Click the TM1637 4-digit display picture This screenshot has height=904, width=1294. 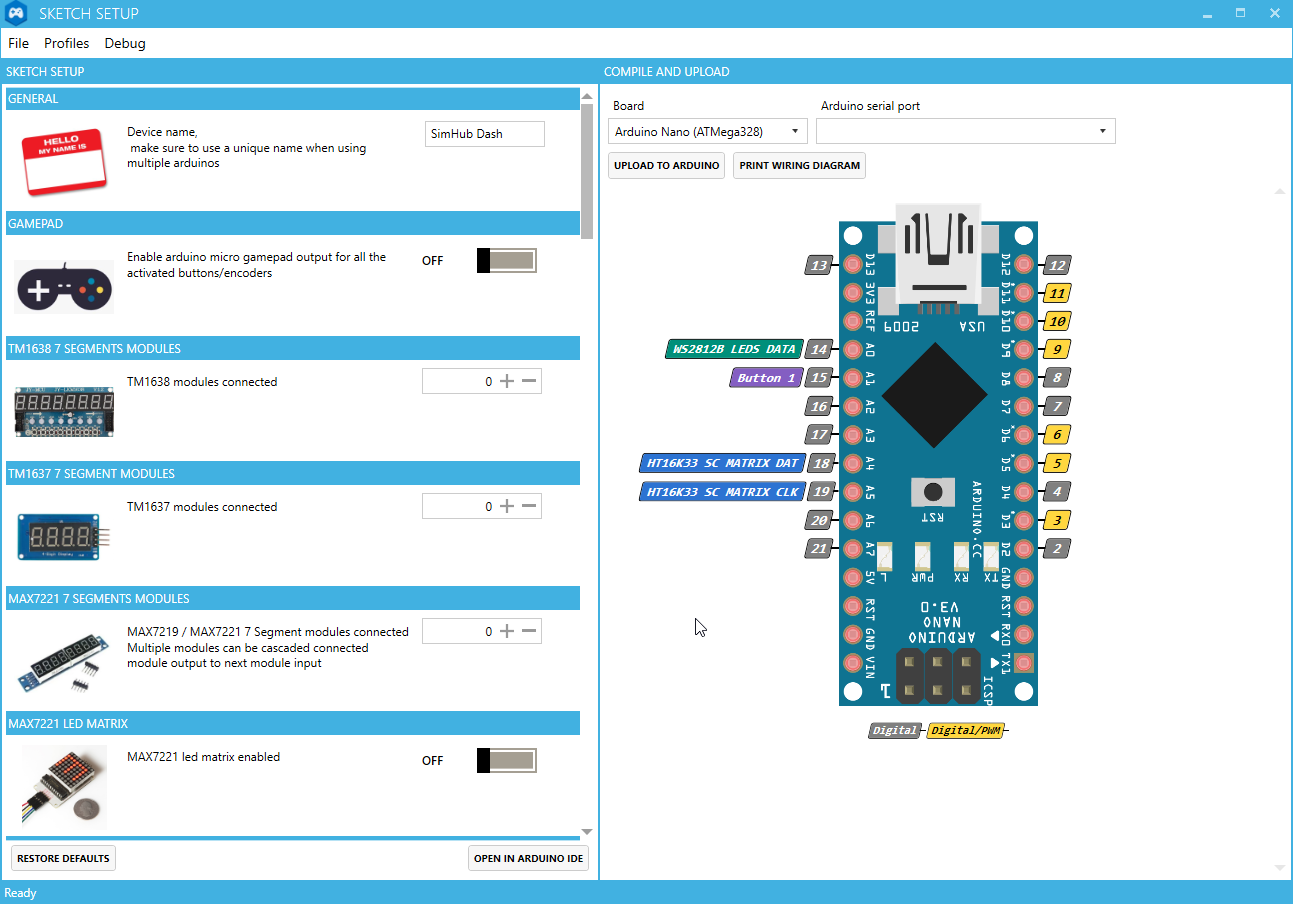tap(64, 537)
